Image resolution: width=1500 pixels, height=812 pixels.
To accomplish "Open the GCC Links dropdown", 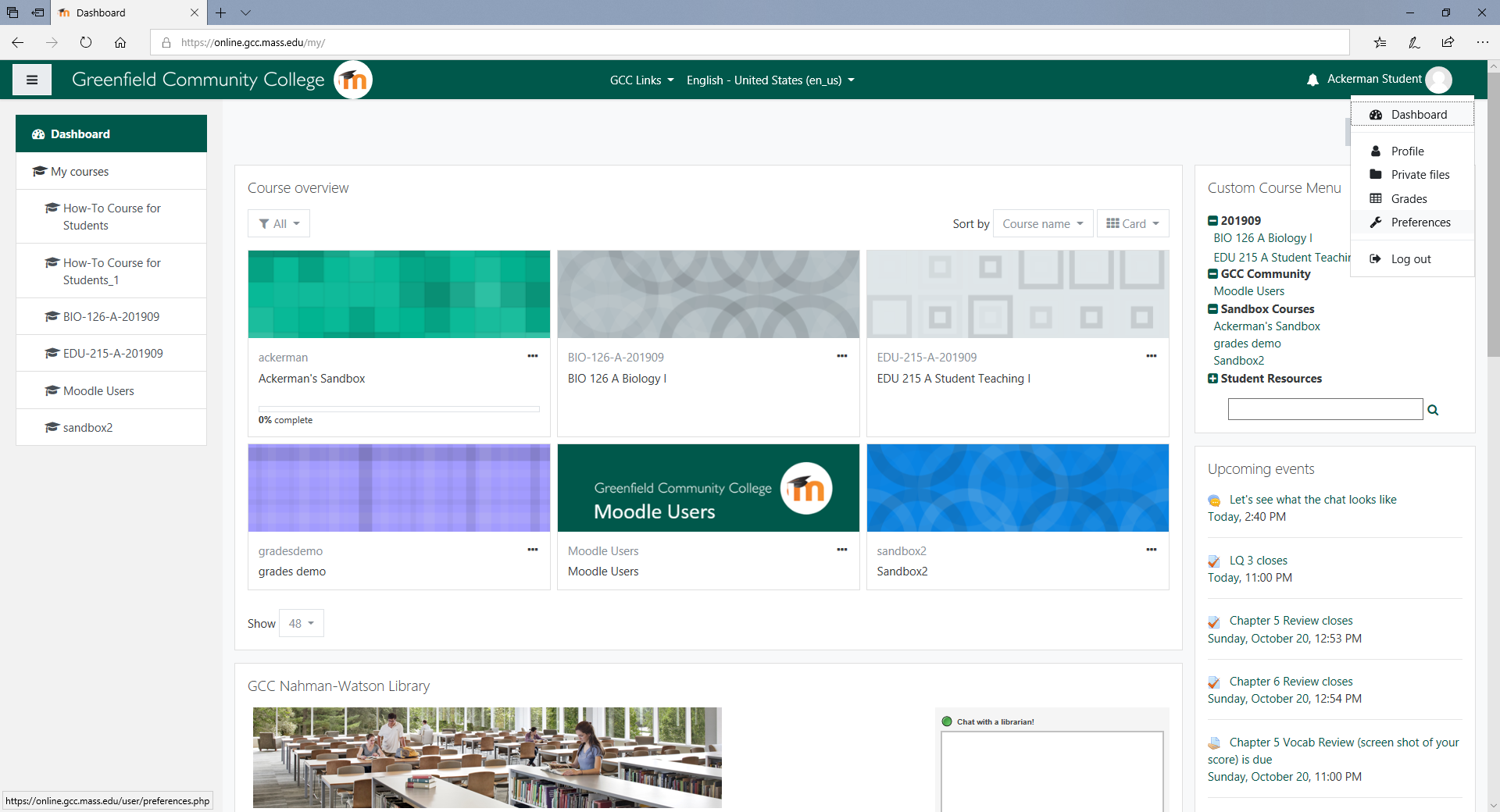I will coord(641,80).
